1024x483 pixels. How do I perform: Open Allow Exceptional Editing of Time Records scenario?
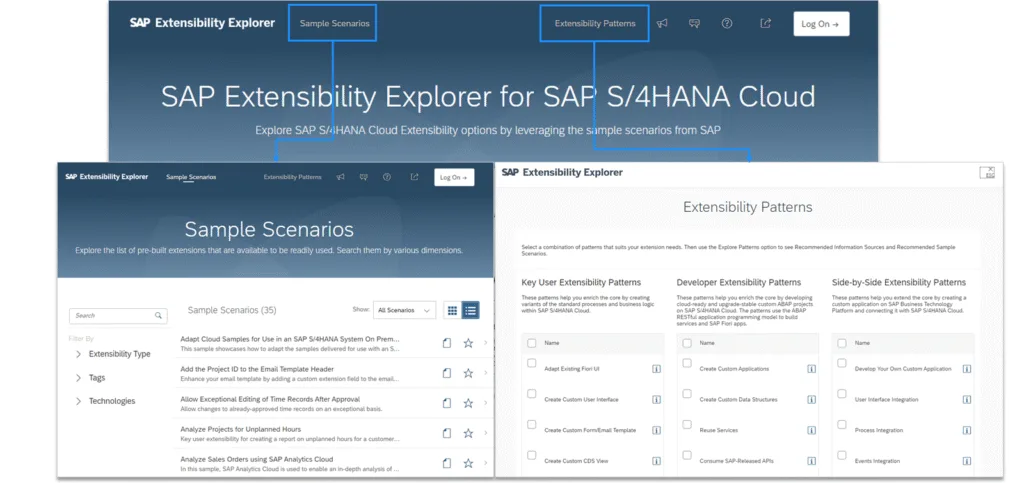point(270,399)
